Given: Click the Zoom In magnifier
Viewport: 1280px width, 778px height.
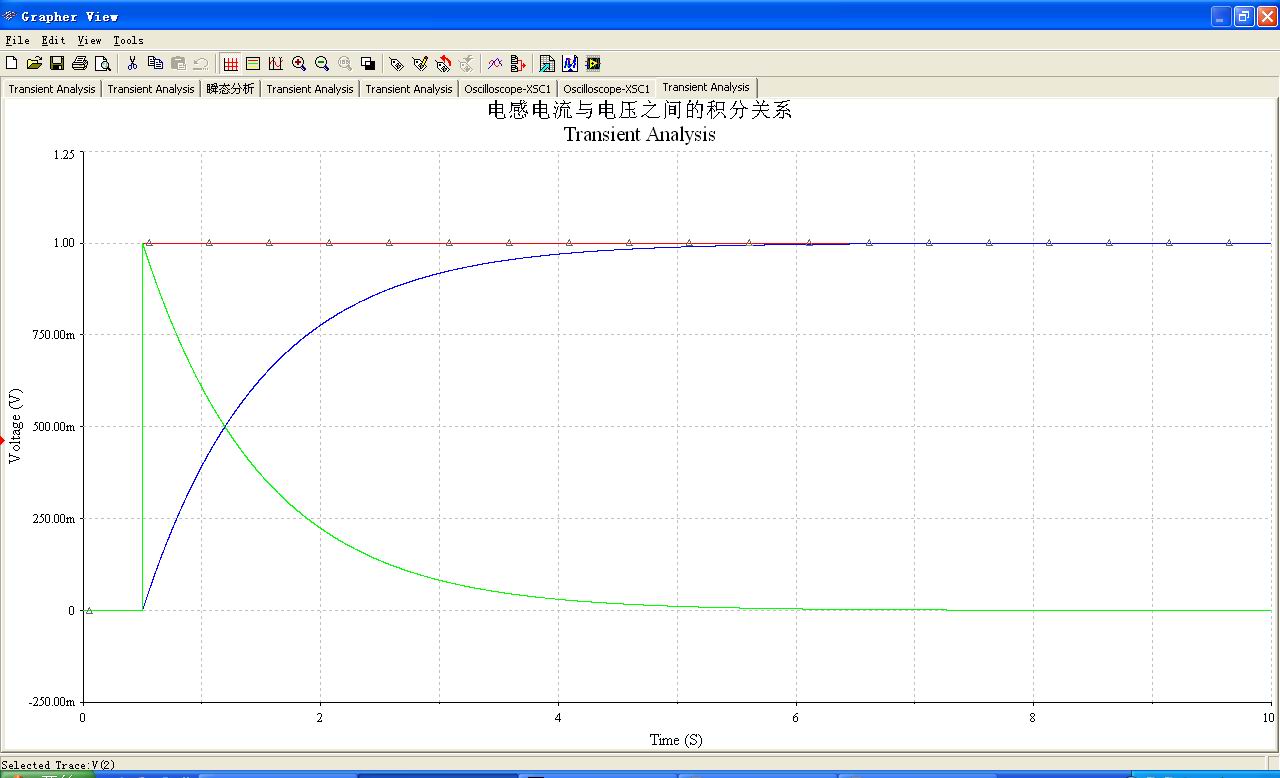Looking at the screenshot, I should [299, 64].
